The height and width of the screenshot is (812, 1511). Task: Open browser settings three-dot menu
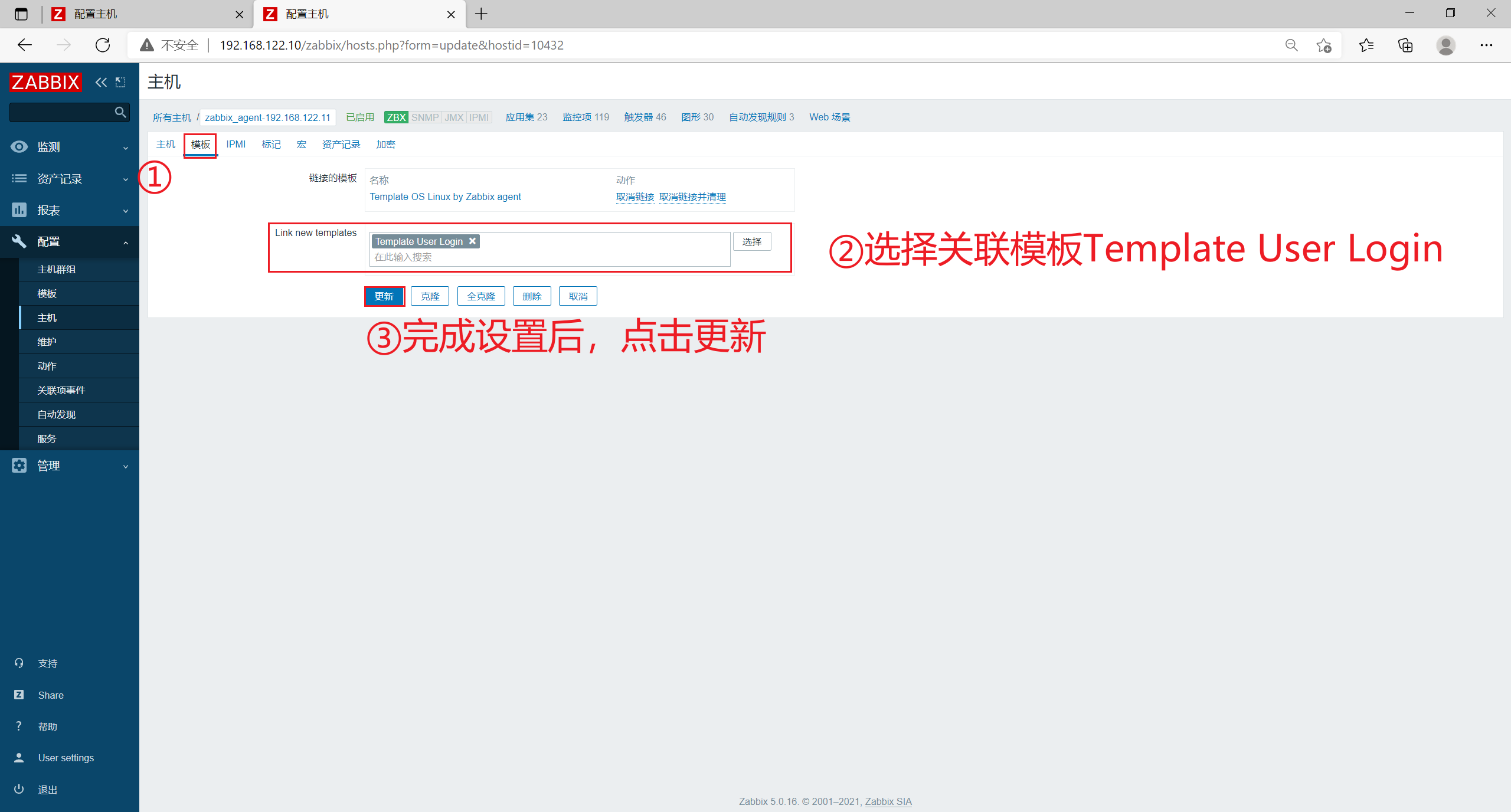coord(1486,45)
